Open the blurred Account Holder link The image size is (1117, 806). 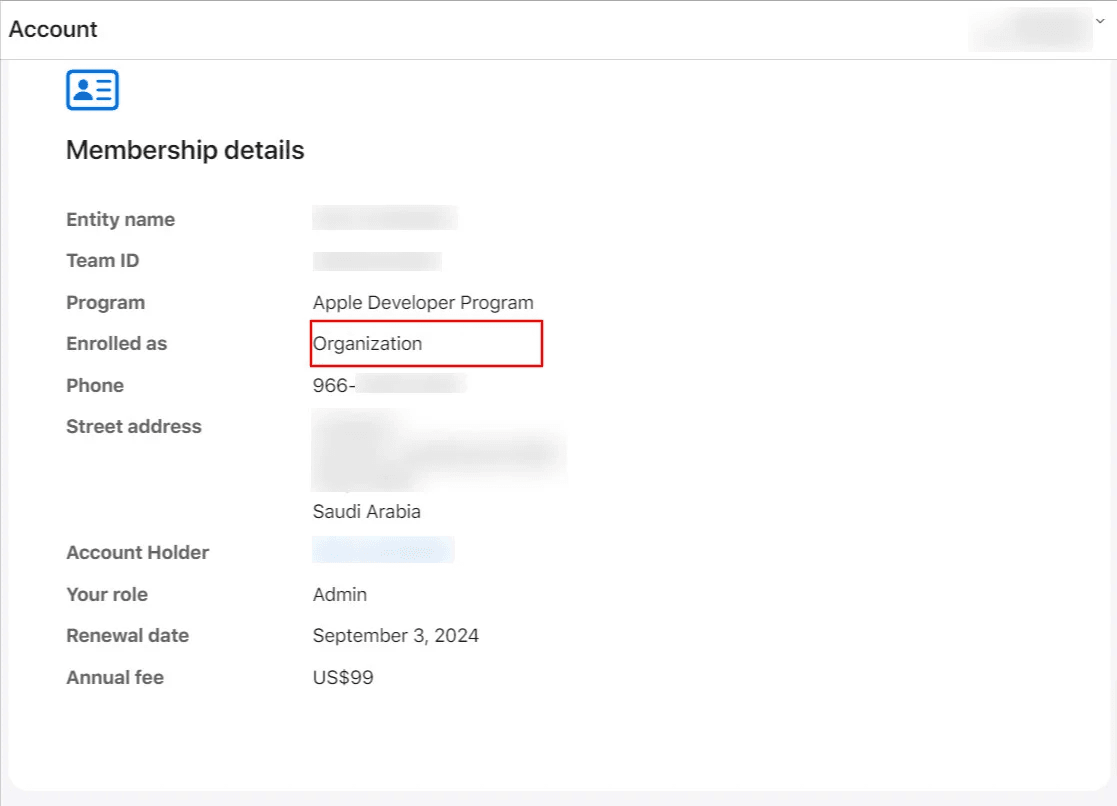coord(383,550)
